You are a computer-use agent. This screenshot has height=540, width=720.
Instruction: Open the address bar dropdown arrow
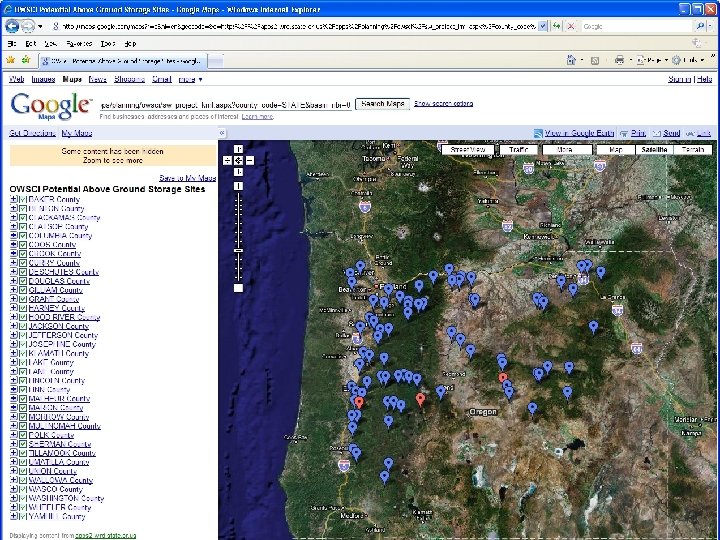[x=542, y=26]
